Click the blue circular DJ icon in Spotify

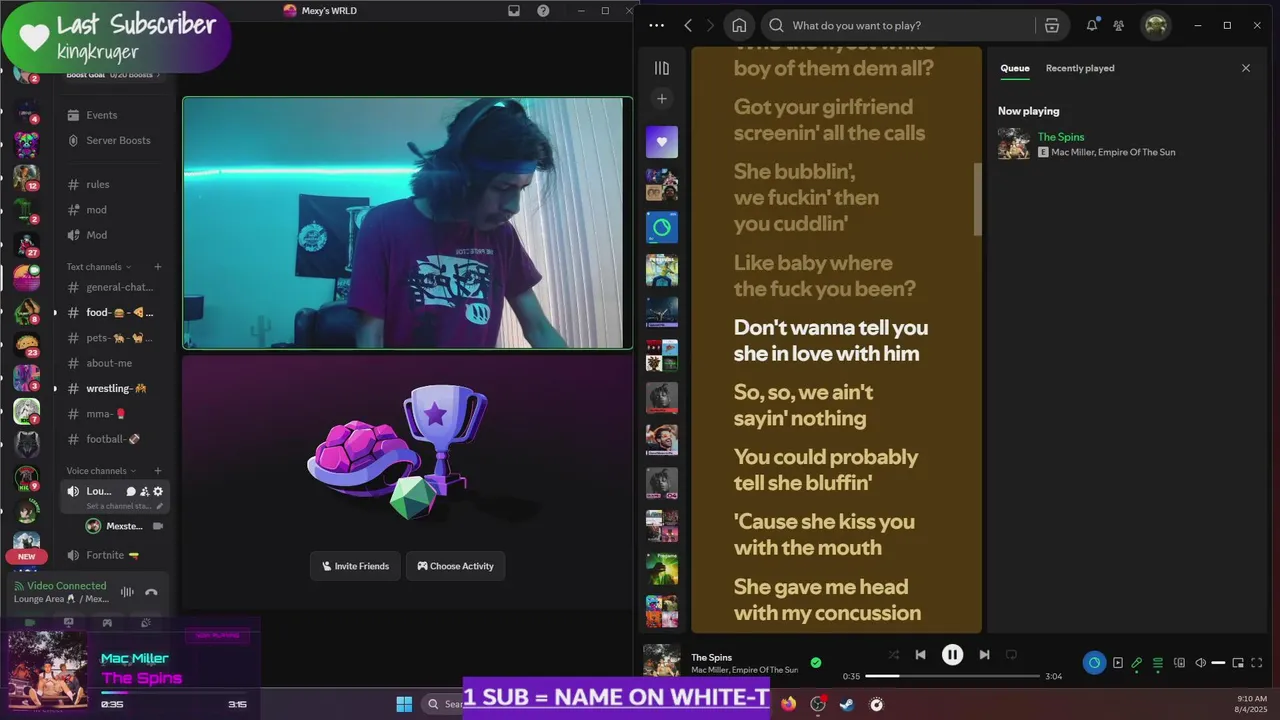click(x=1094, y=663)
